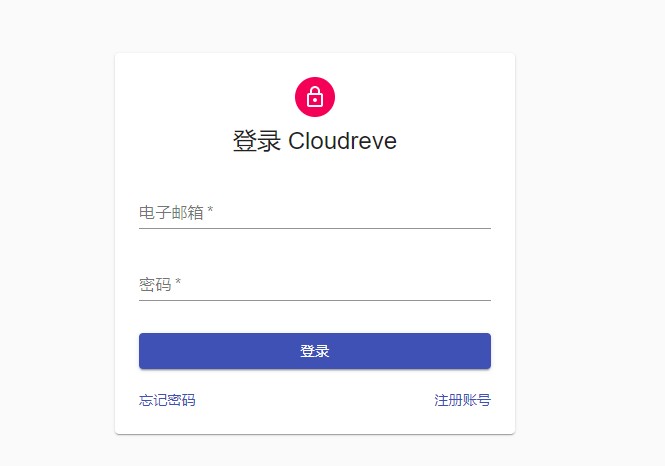This screenshot has height=466, width=665.
Task: Click the word Cloudreve in the title
Action: [342, 142]
